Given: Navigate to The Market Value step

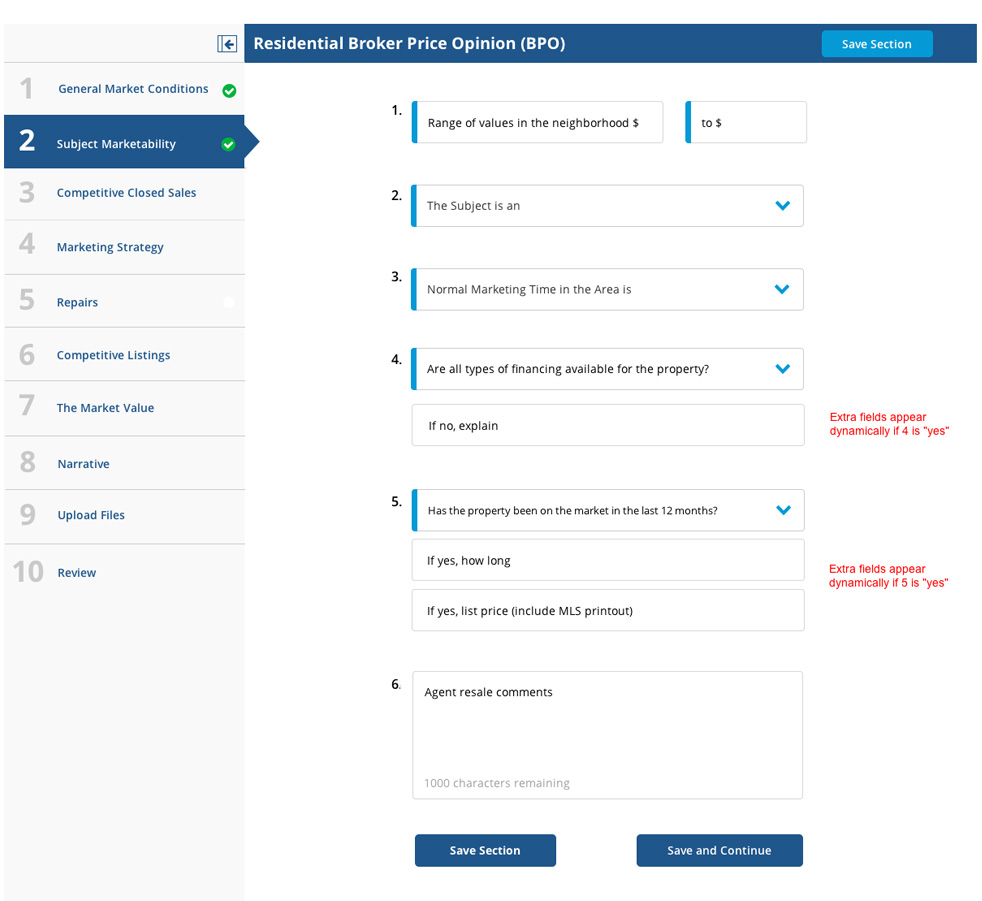Looking at the screenshot, I should (x=105, y=408).
